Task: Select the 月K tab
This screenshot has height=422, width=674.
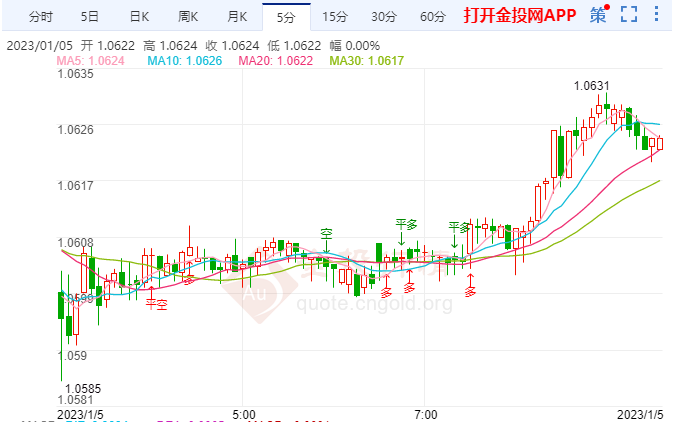Action: [x=237, y=17]
